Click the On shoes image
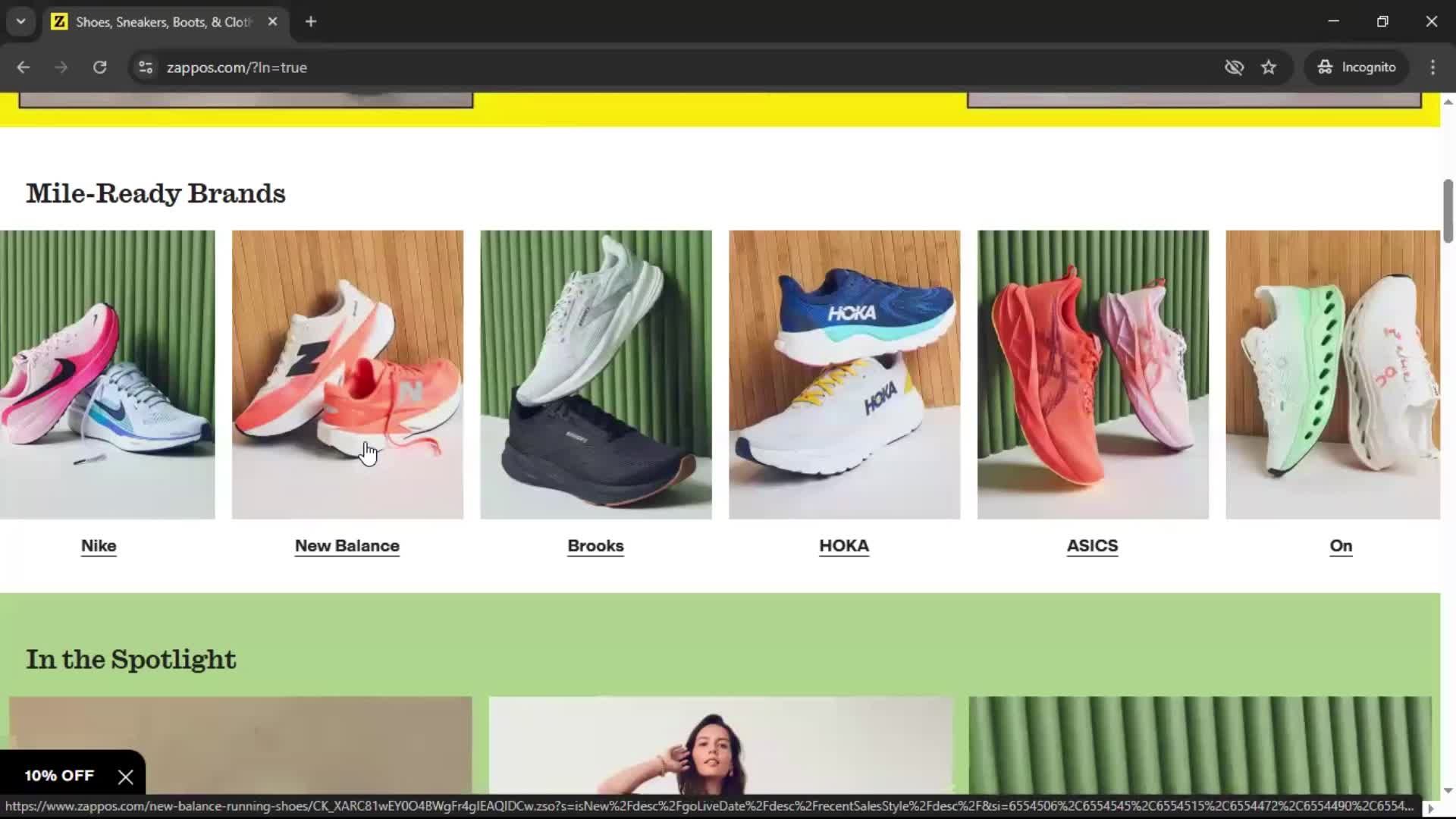Screen dimensions: 1456x819 [1332, 375]
